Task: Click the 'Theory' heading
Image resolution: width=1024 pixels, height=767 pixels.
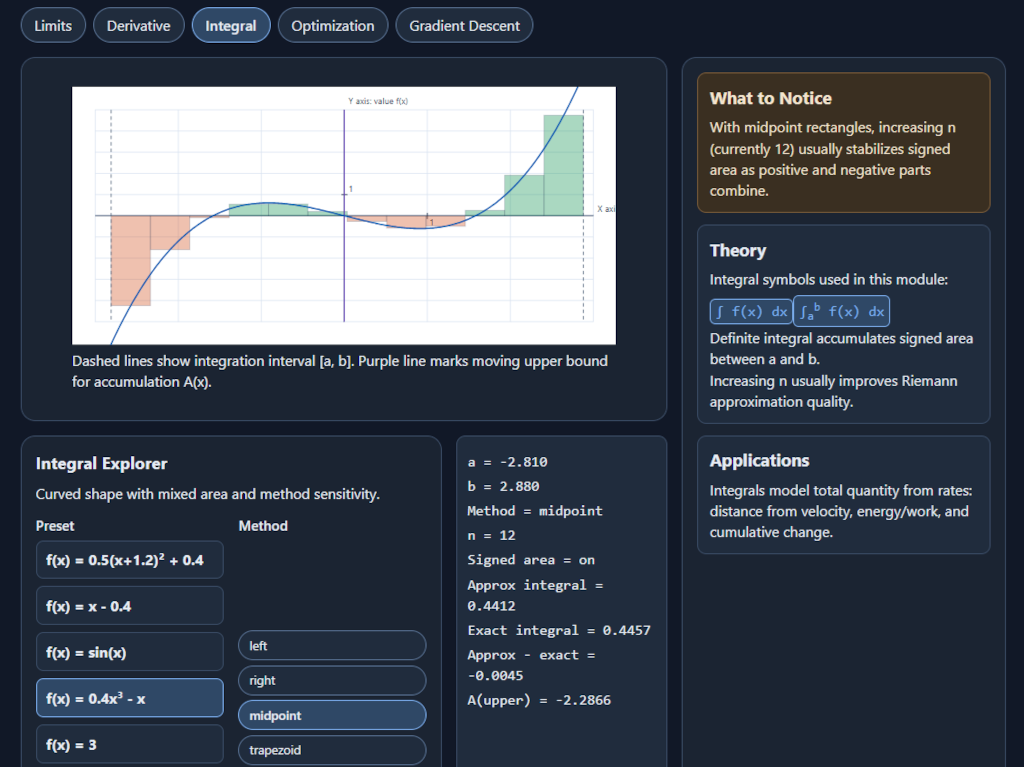Action: (x=738, y=250)
